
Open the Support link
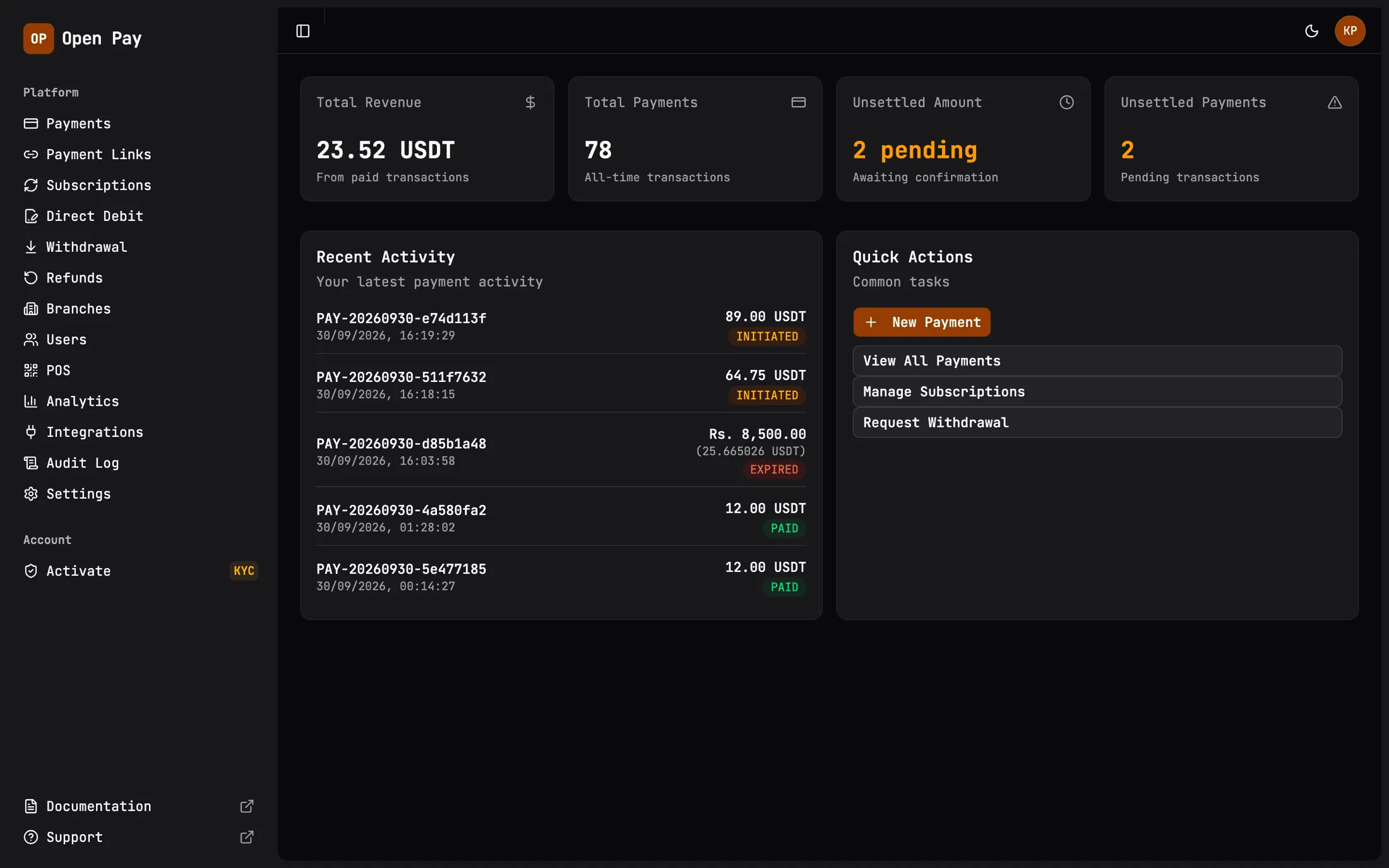(x=139, y=838)
